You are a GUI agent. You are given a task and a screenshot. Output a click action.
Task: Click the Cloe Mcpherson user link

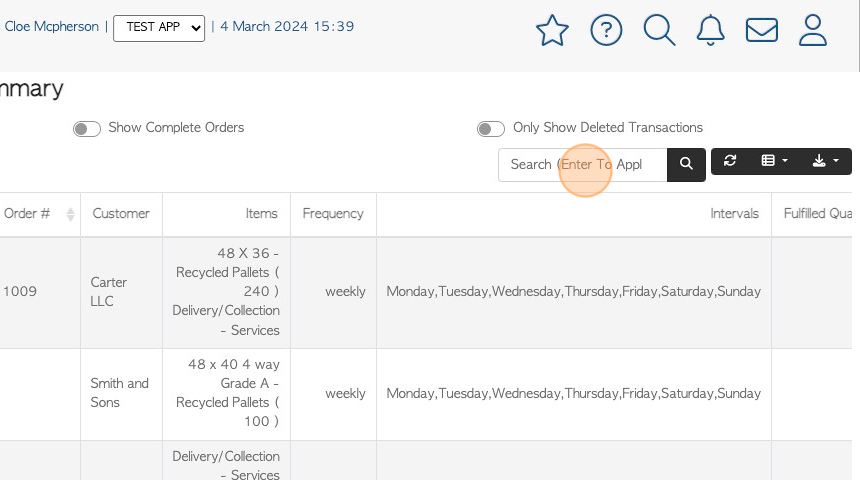(52, 26)
